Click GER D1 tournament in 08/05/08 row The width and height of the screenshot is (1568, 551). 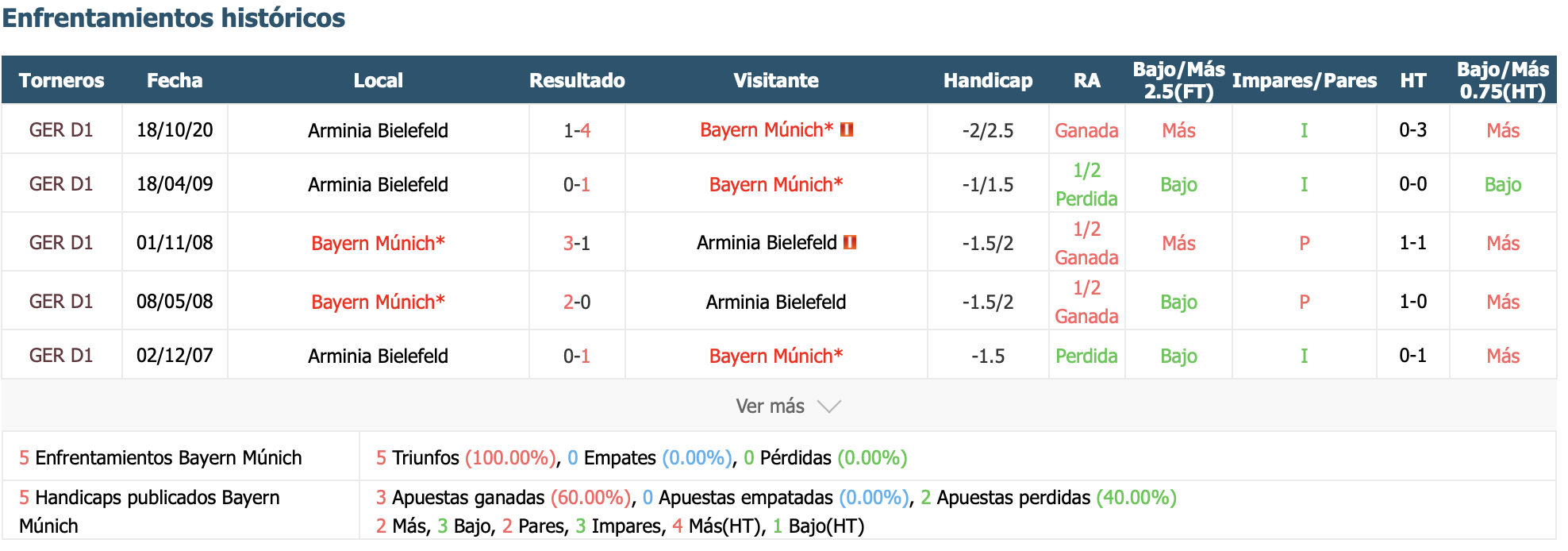pyautogui.click(x=61, y=302)
